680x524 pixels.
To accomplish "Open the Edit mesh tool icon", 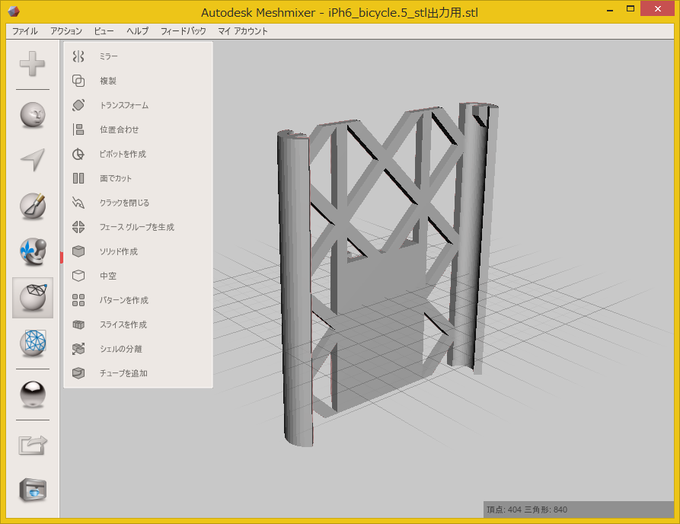I will tap(33, 298).
